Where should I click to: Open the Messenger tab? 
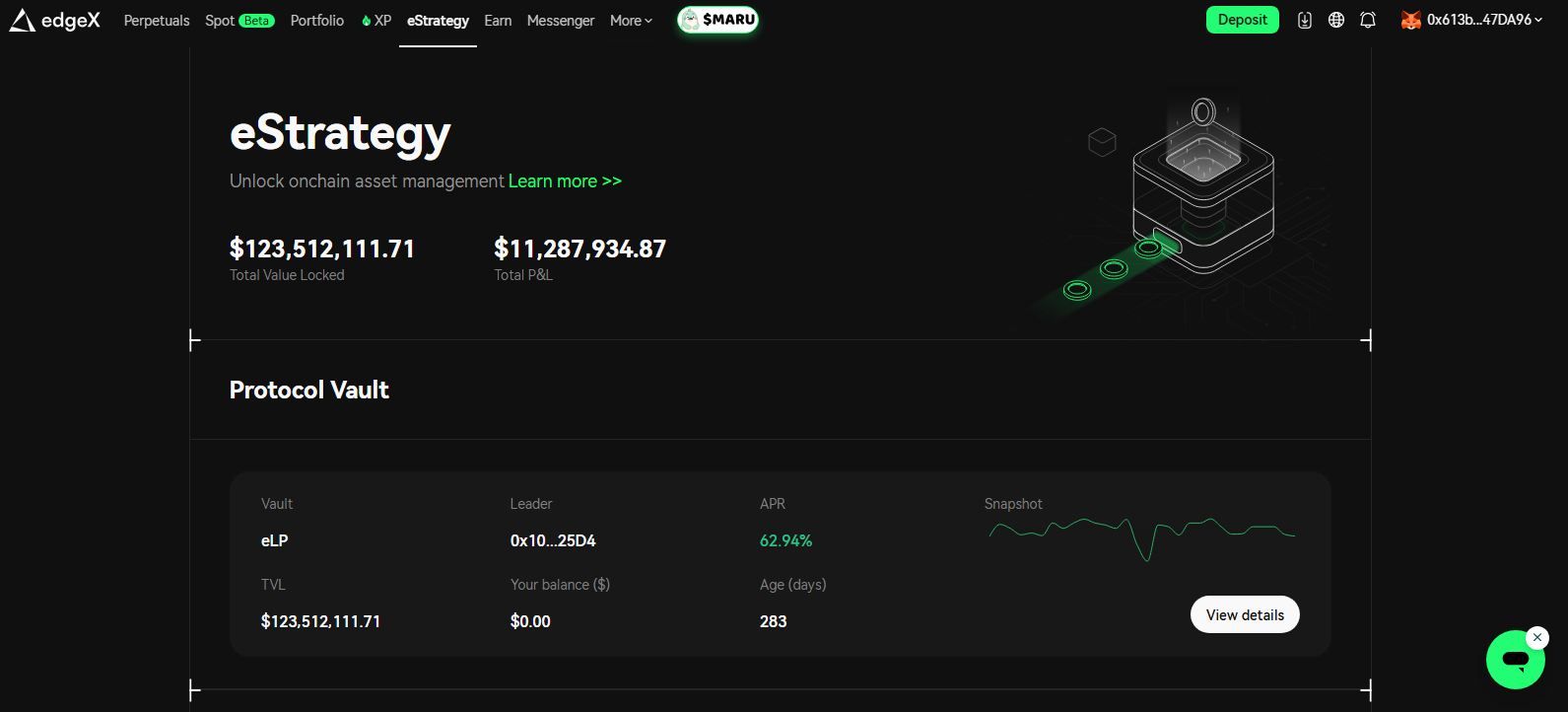pos(561,20)
